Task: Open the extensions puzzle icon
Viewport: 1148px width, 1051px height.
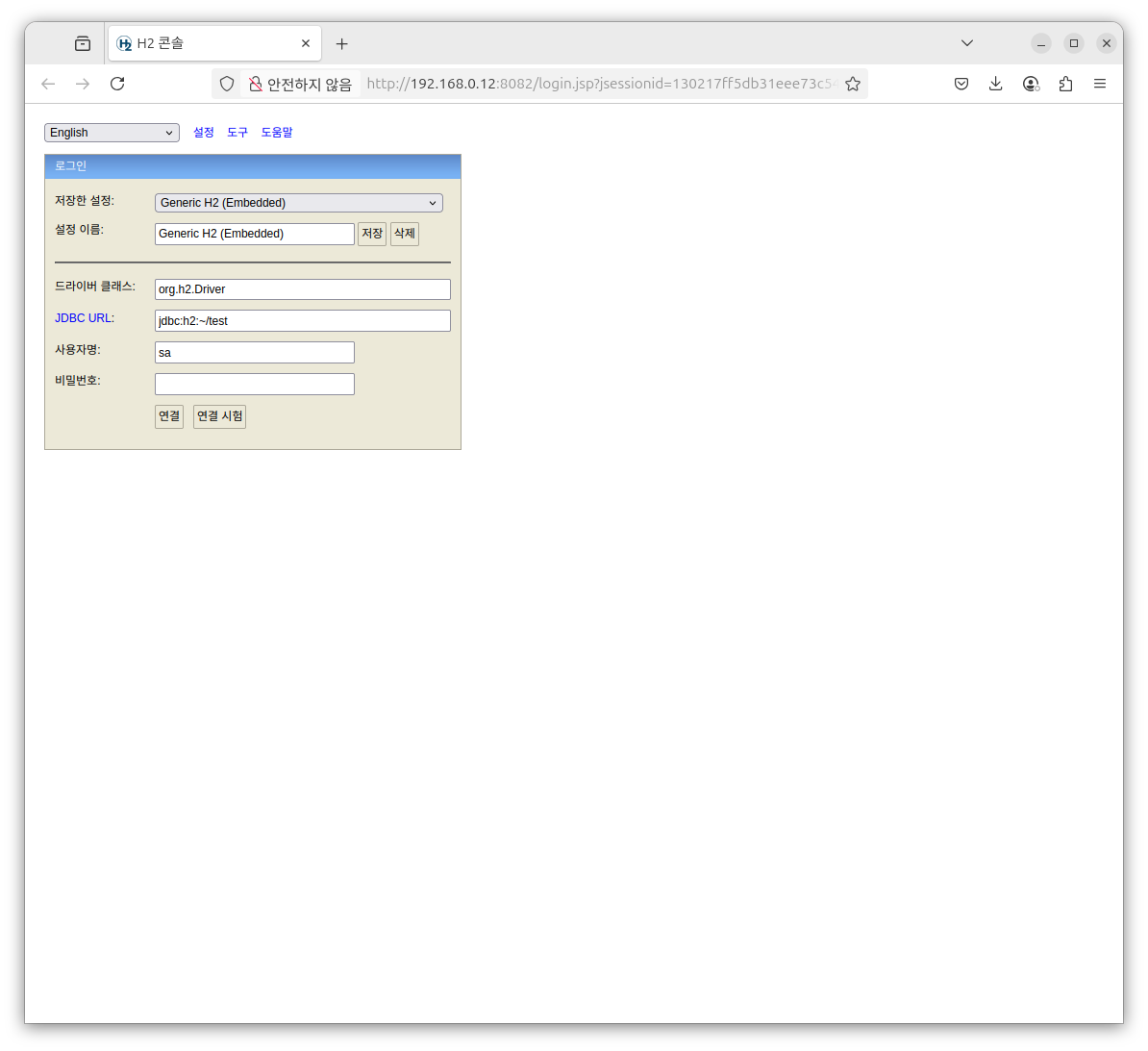Action: click(1065, 84)
